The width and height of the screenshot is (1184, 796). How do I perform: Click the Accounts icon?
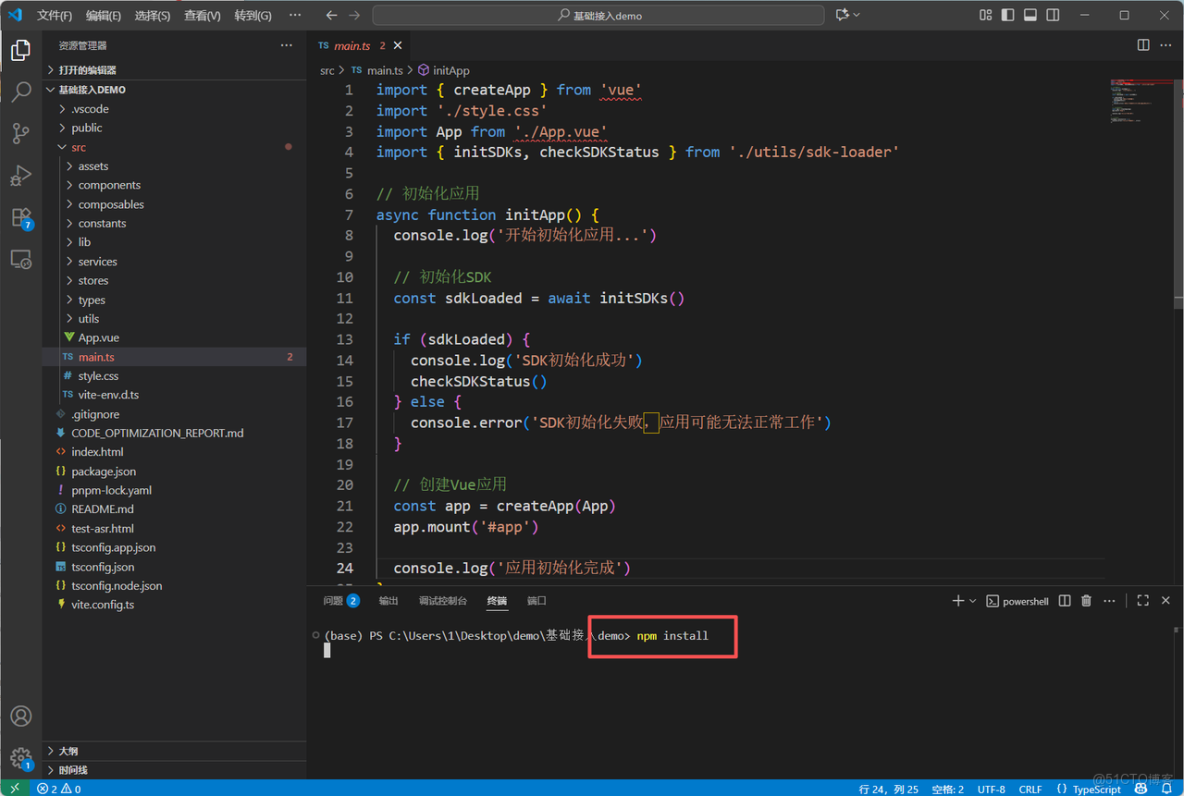pos(21,716)
